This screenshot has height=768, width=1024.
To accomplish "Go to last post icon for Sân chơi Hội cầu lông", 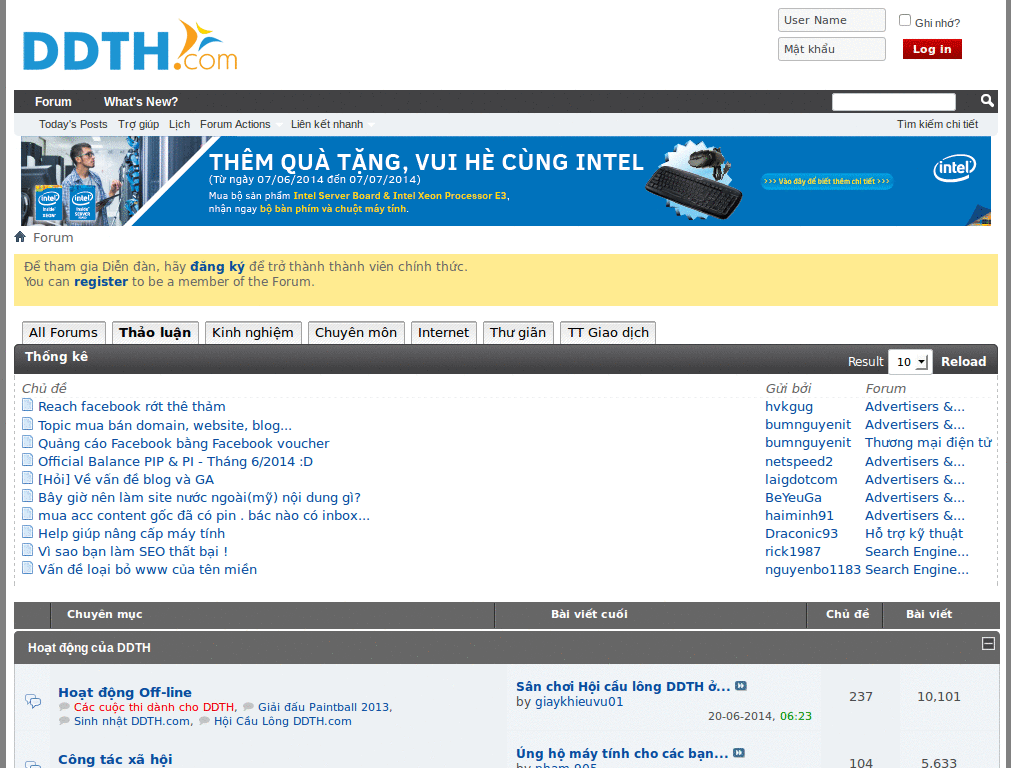I will (741, 686).
